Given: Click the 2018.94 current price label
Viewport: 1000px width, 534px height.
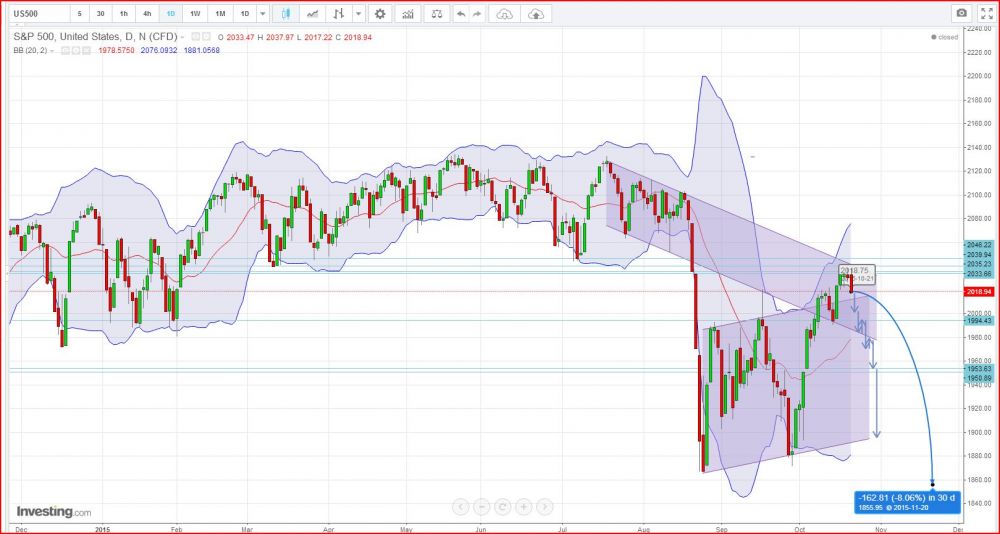Looking at the screenshot, I should (x=980, y=292).
